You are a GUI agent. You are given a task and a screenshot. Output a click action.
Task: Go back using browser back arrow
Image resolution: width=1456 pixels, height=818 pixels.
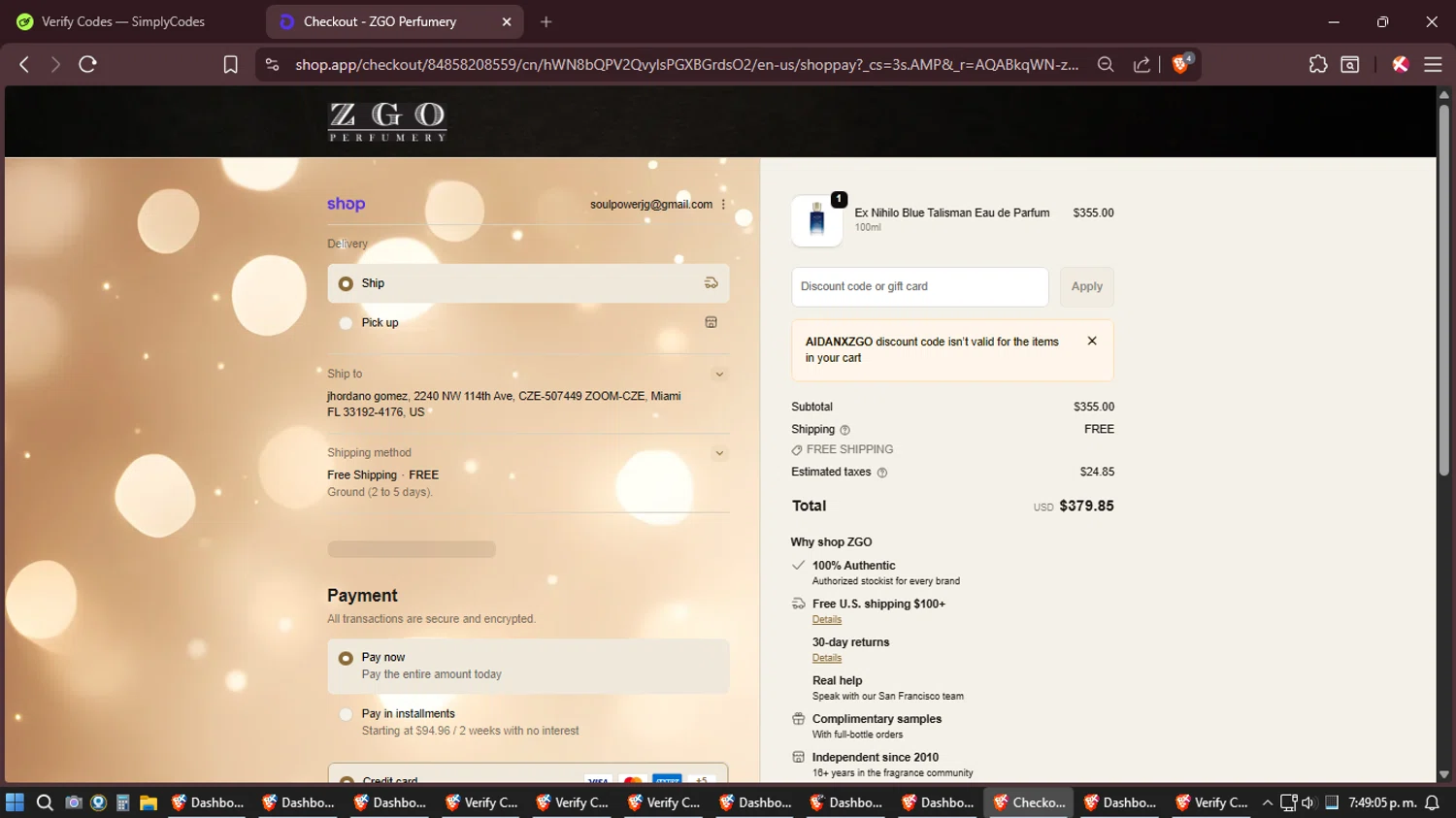(24, 64)
